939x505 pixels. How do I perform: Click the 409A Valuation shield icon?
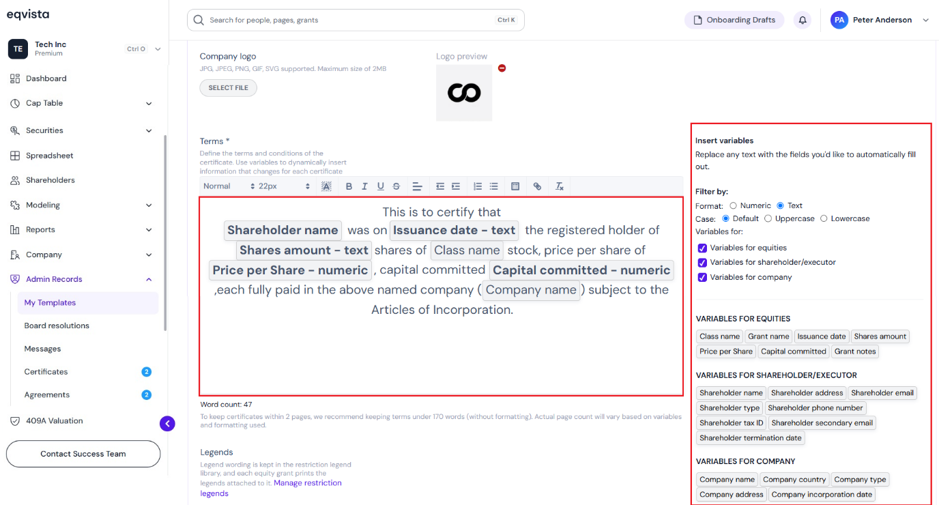[15, 421]
